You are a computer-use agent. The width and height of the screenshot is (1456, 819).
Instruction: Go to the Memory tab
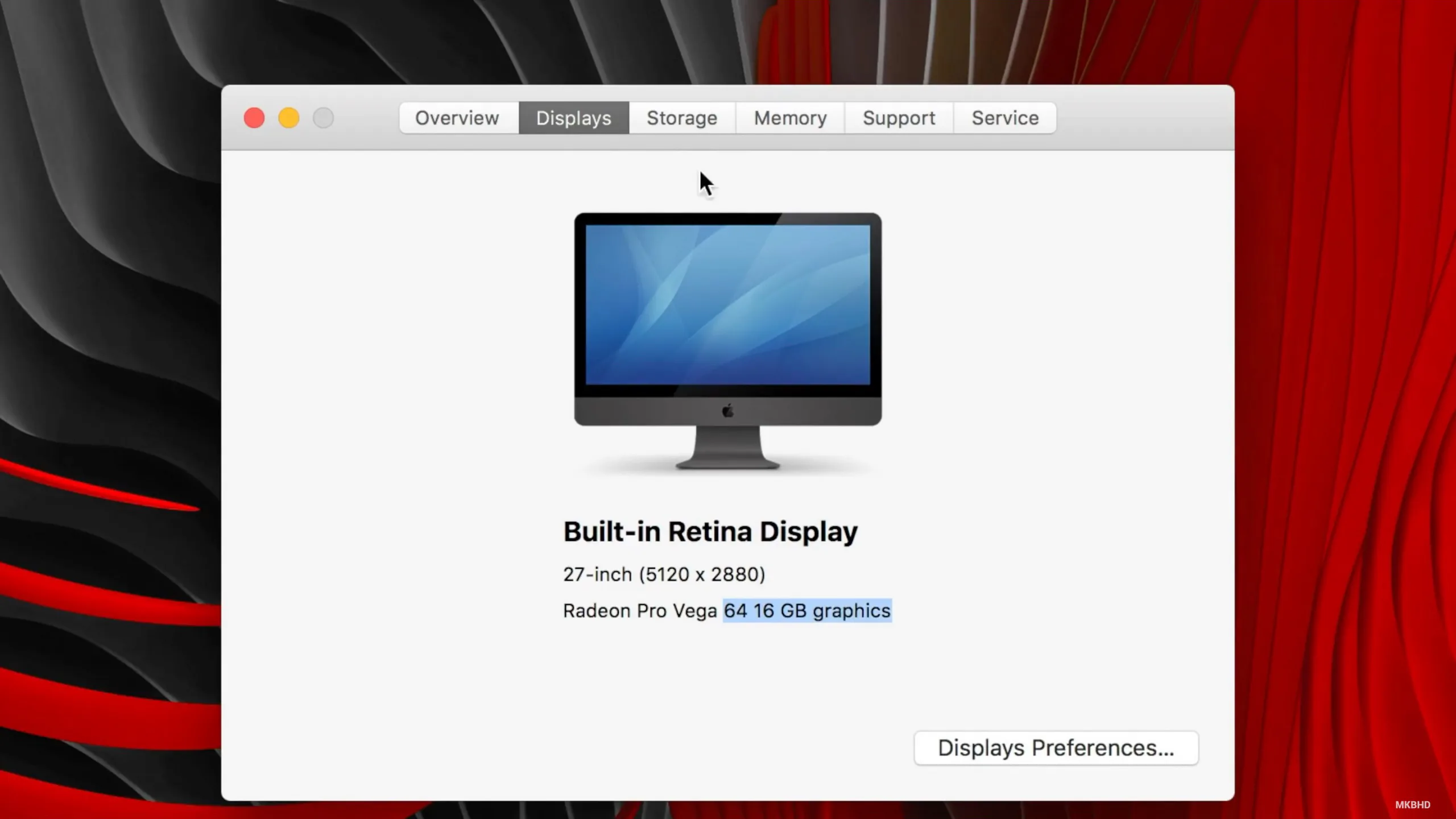790,118
